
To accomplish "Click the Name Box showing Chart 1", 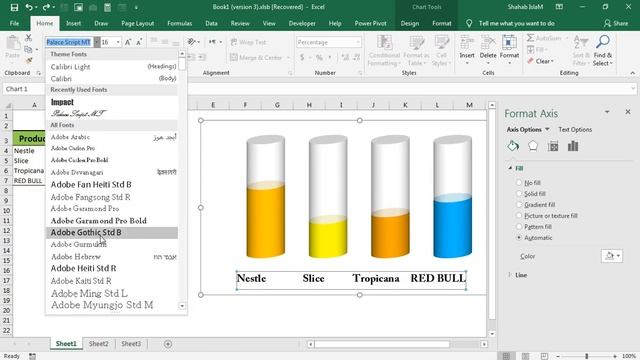I will 24,89.
